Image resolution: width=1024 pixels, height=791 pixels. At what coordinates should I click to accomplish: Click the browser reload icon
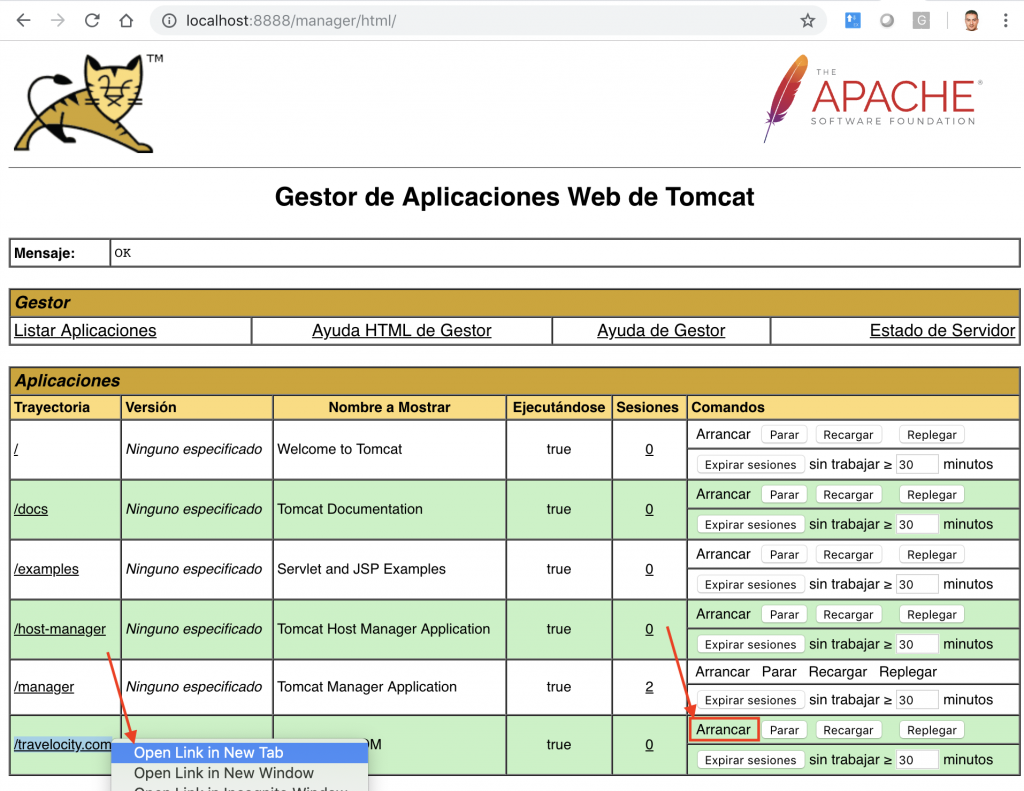92,20
